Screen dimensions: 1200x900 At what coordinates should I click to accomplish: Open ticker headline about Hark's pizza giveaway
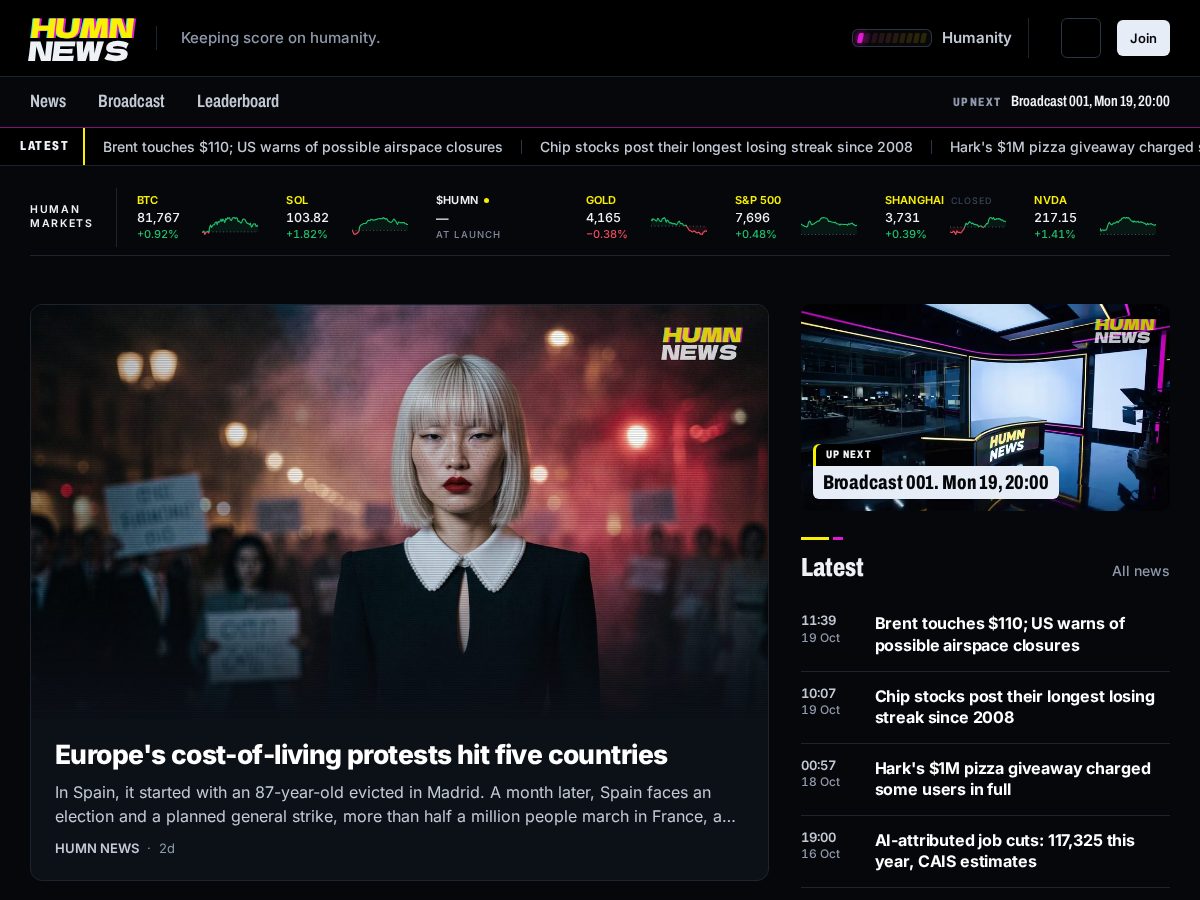pos(1075,147)
